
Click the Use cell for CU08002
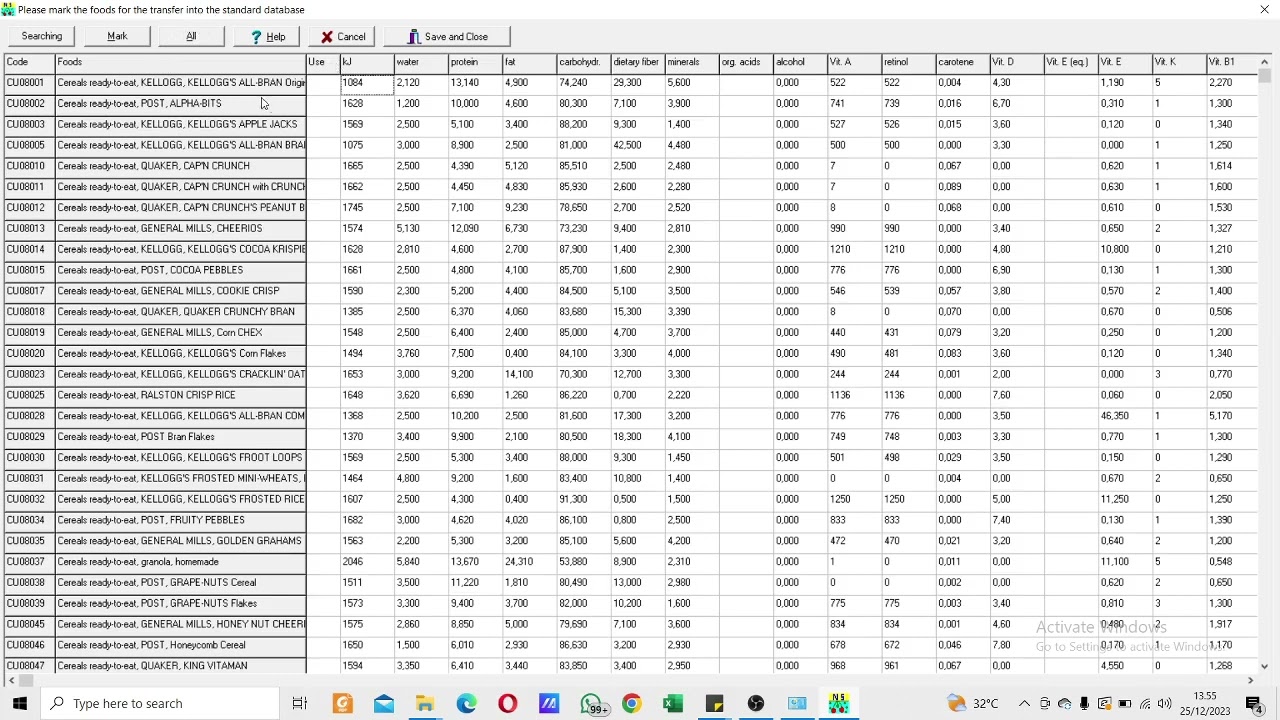click(x=323, y=104)
